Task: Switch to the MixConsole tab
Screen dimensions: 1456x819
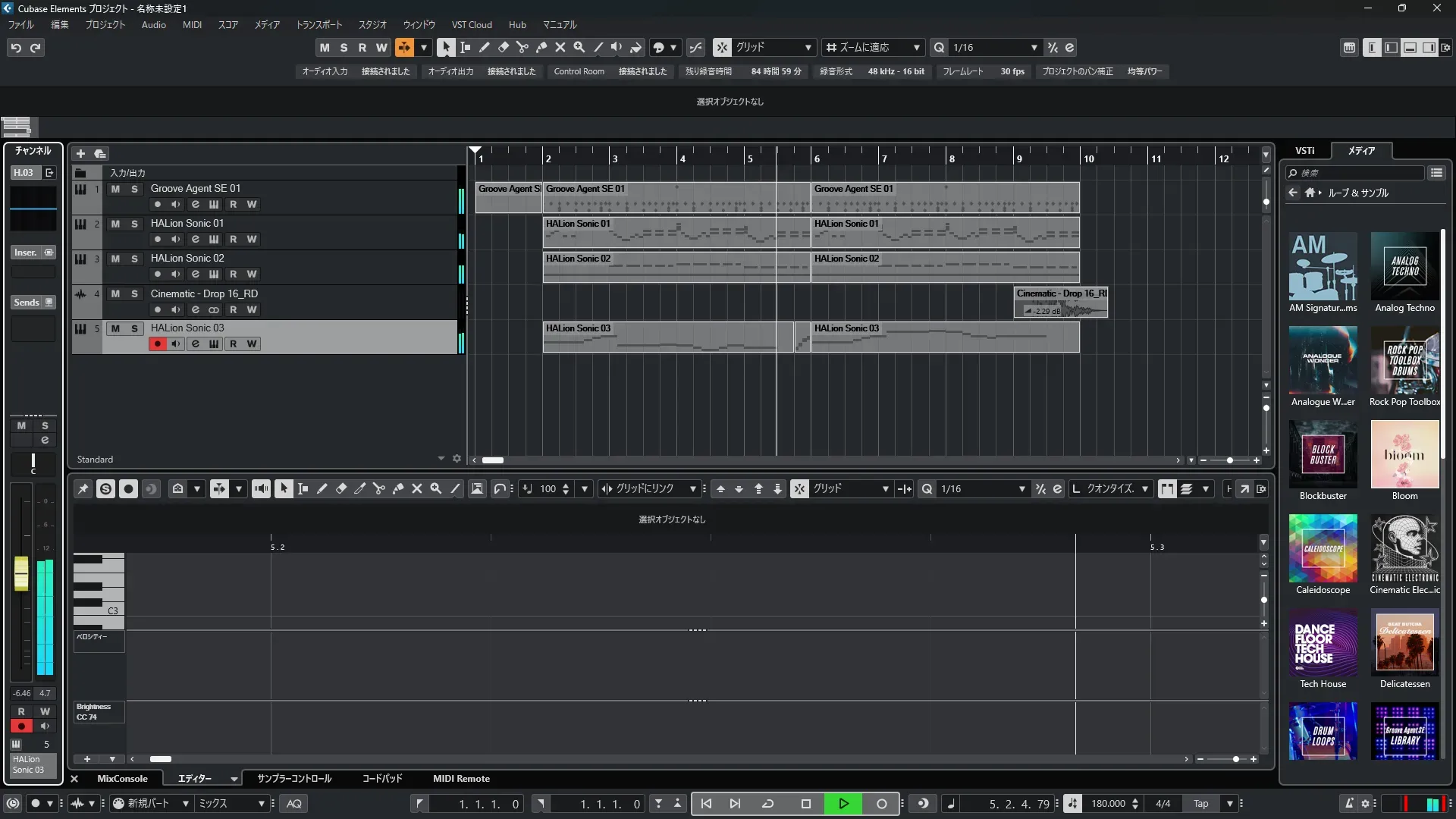Action: click(x=122, y=778)
